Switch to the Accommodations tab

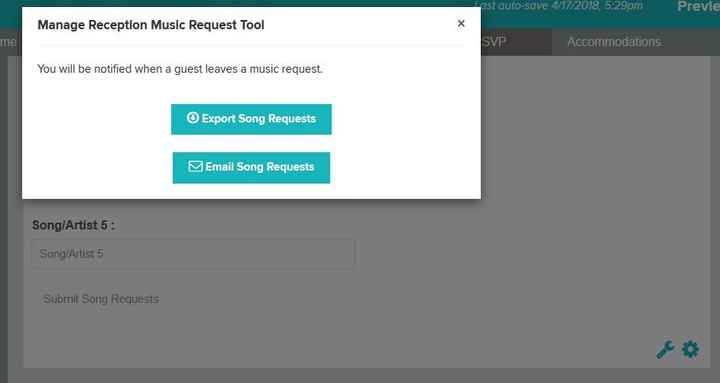click(614, 42)
